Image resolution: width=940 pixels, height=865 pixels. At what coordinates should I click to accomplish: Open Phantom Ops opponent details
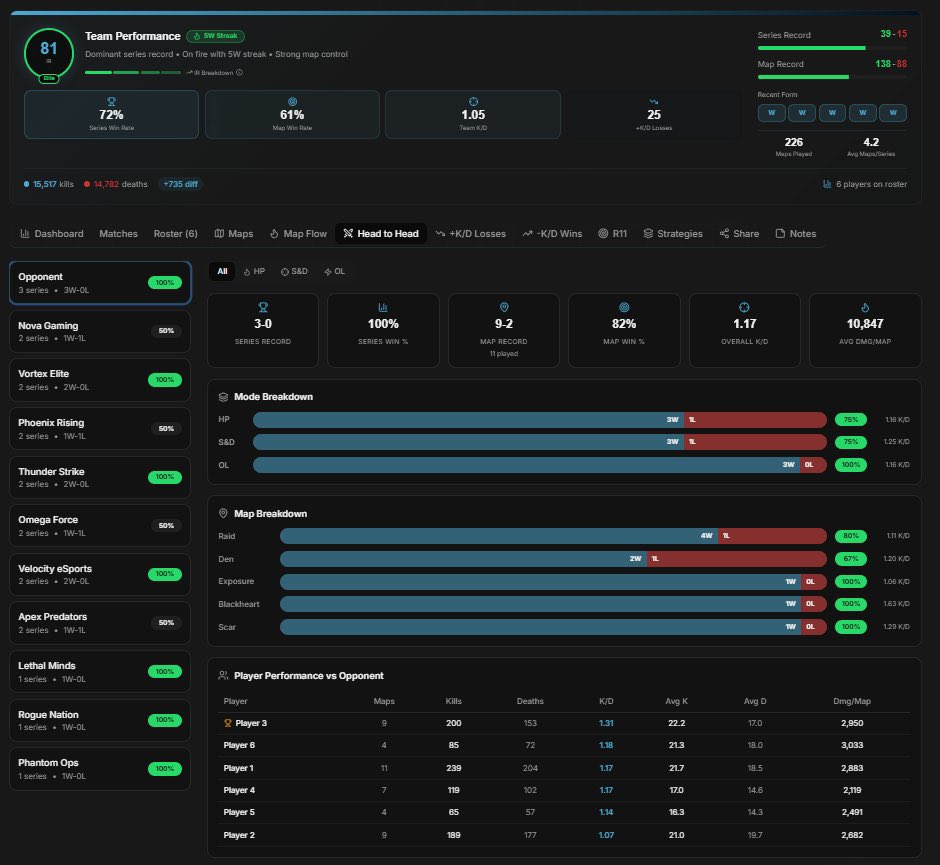tap(100, 768)
